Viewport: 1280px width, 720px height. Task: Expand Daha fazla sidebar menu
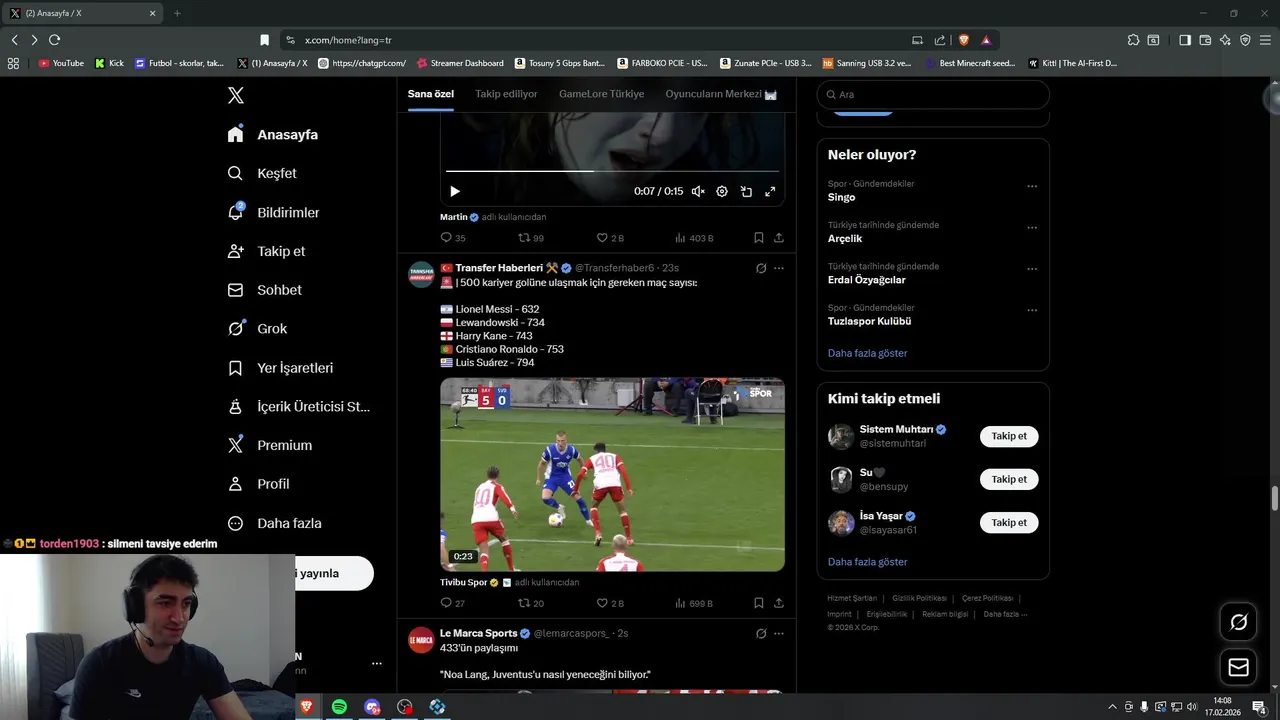pos(274,523)
